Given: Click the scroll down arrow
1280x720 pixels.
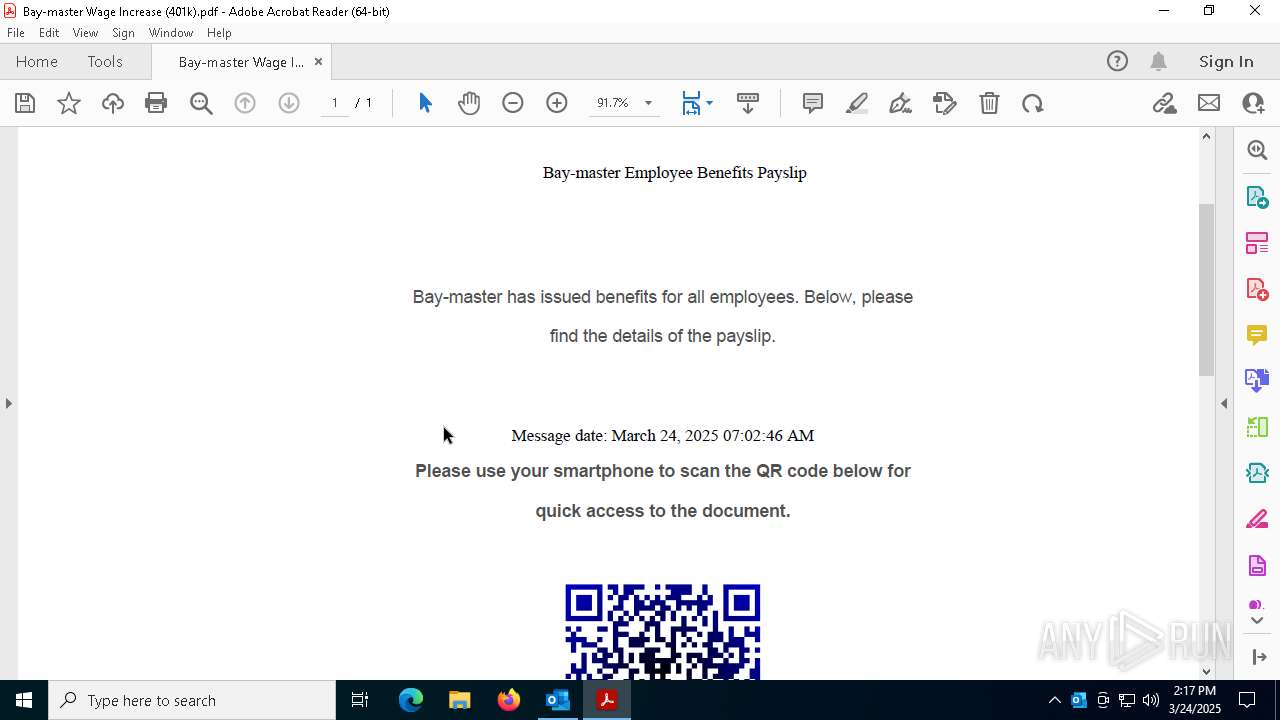Looking at the screenshot, I should point(1206,671).
